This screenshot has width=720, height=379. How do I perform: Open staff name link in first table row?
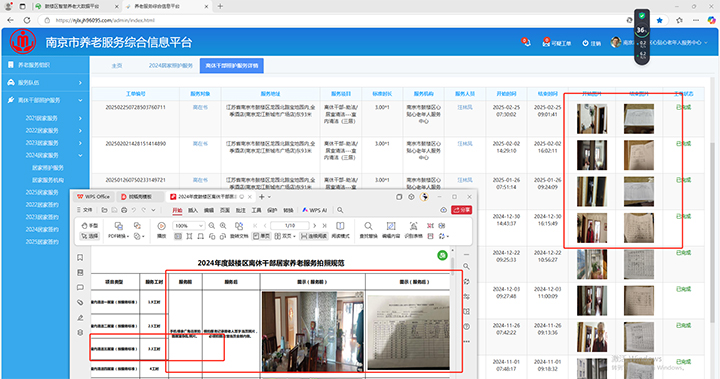tap(465, 107)
